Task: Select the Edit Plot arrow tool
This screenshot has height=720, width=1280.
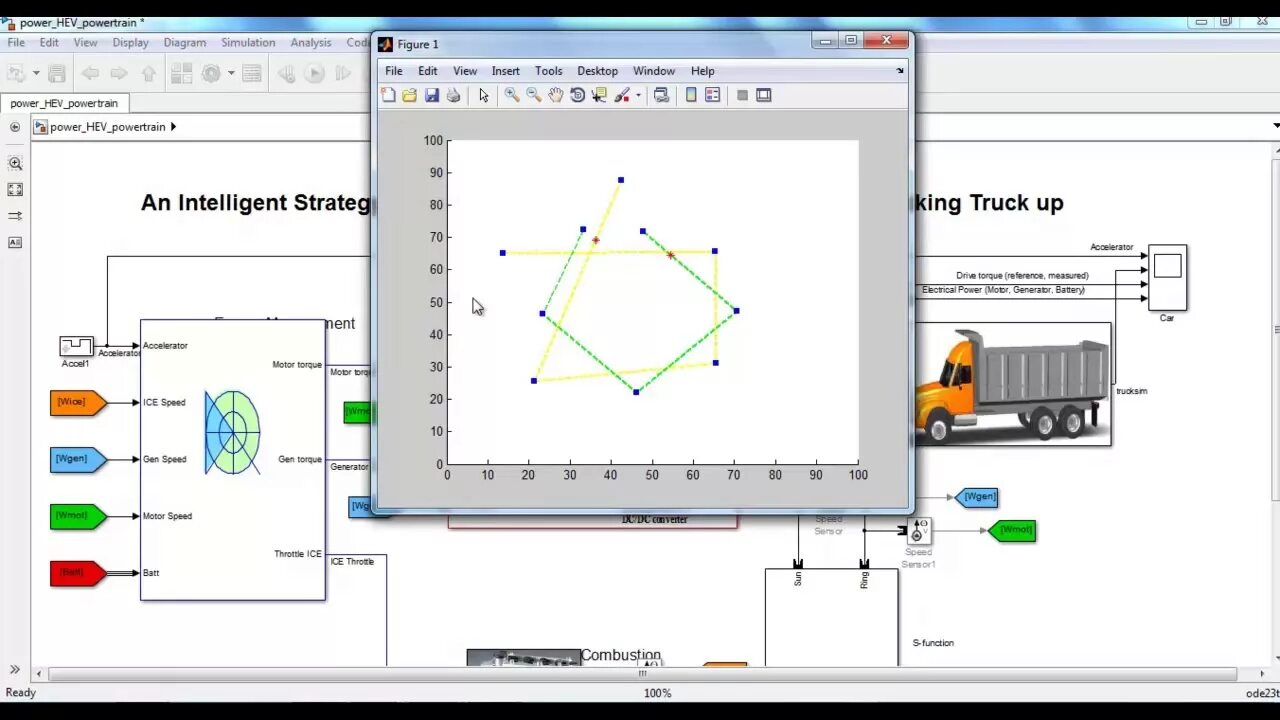Action: point(484,95)
